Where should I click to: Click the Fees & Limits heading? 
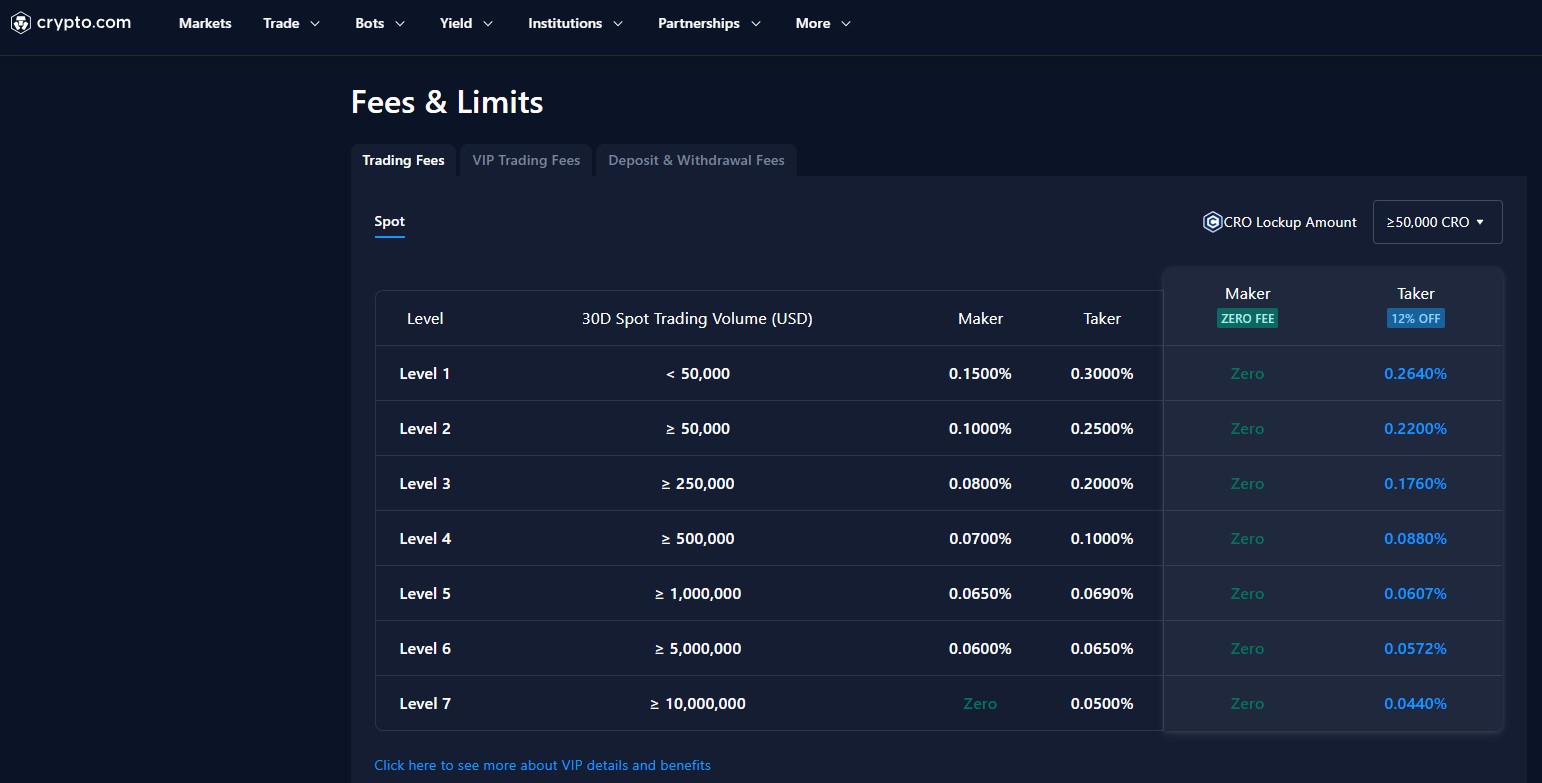coord(447,102)
